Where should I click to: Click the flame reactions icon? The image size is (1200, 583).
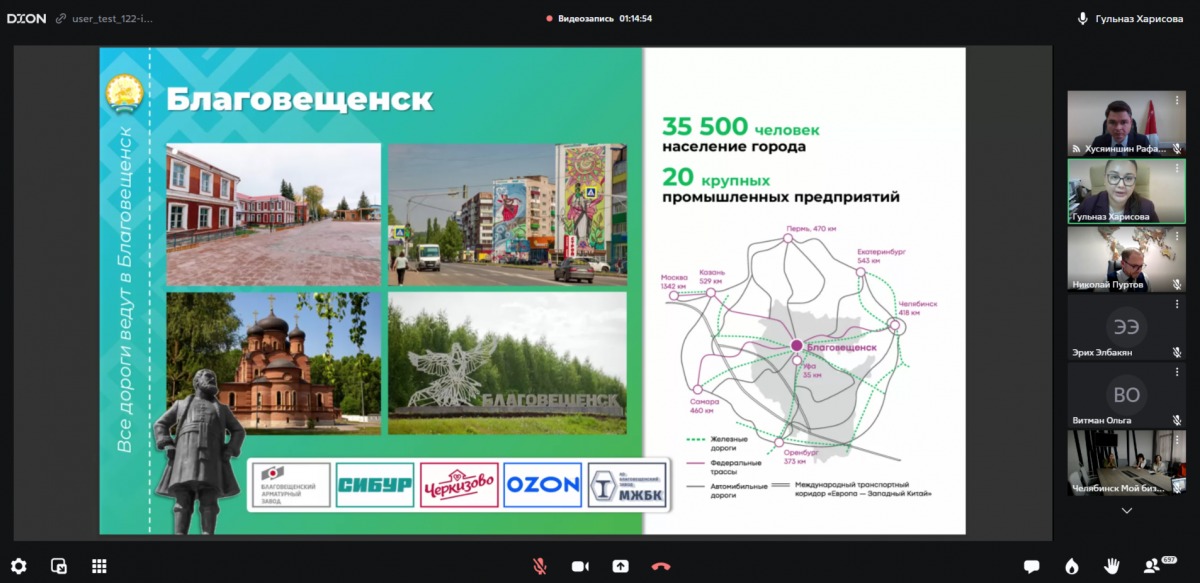point(1072,566)
